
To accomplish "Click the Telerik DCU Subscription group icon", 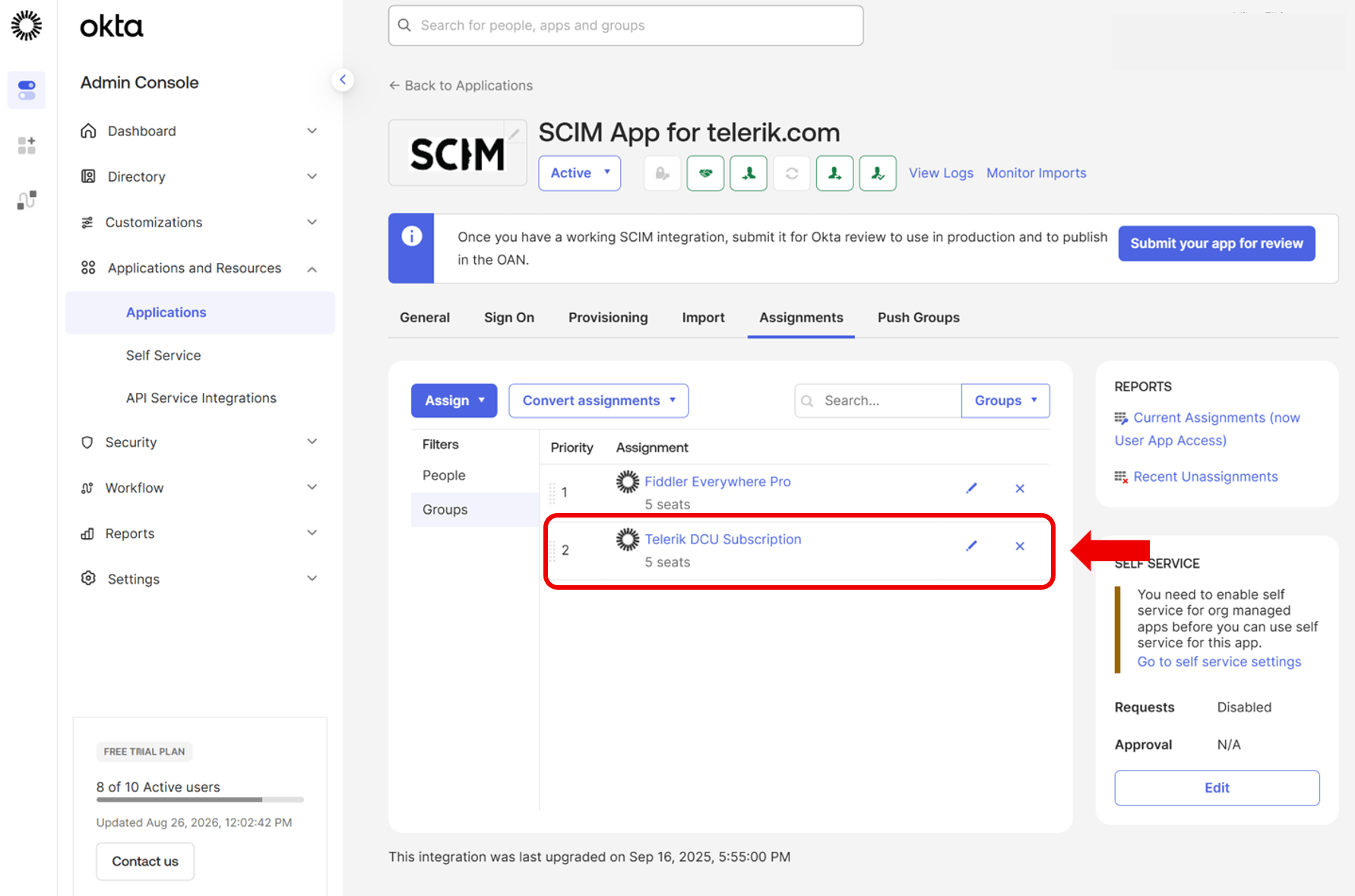I will click(628, 540).
